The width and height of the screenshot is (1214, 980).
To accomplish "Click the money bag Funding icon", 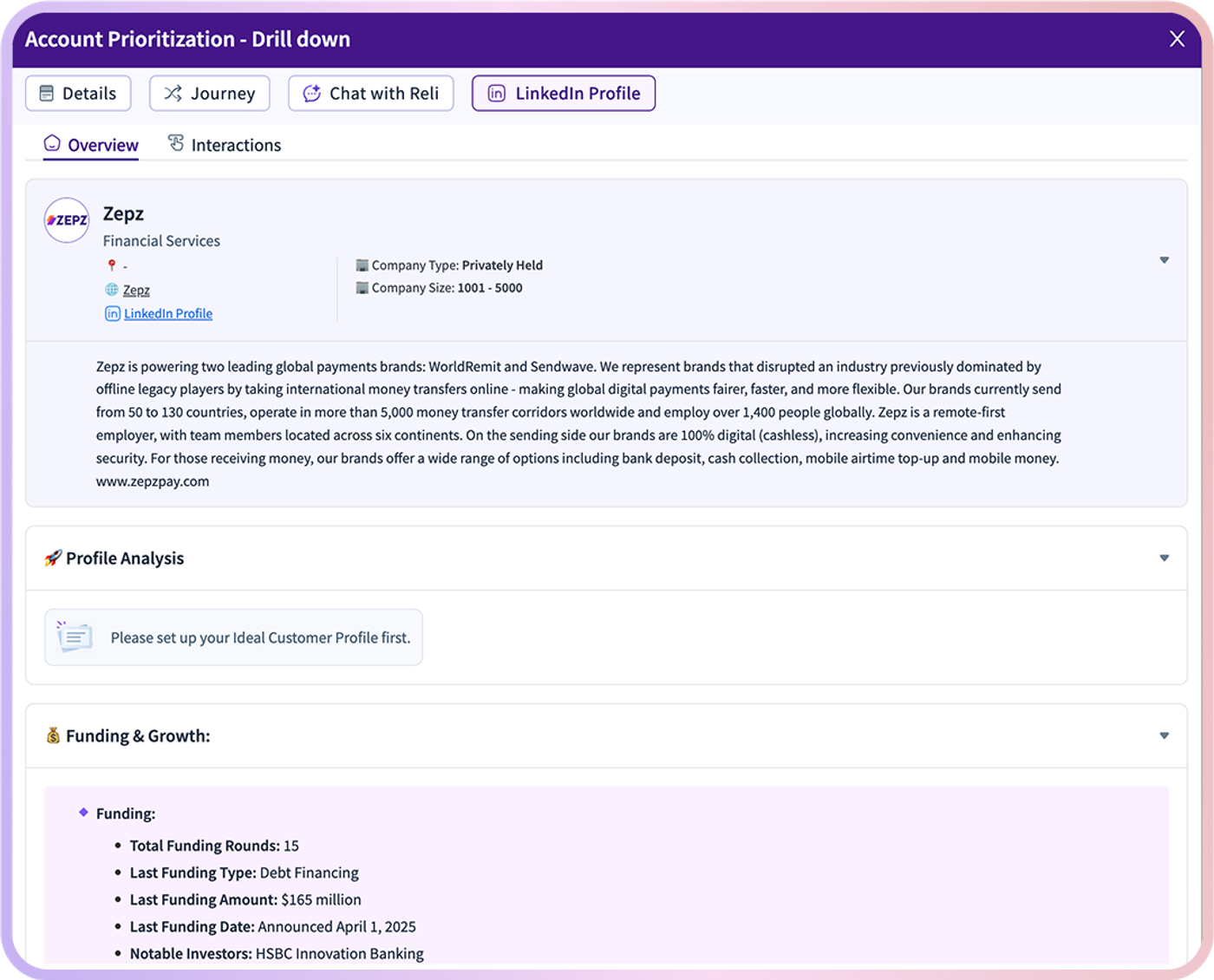I will (53, 735).
